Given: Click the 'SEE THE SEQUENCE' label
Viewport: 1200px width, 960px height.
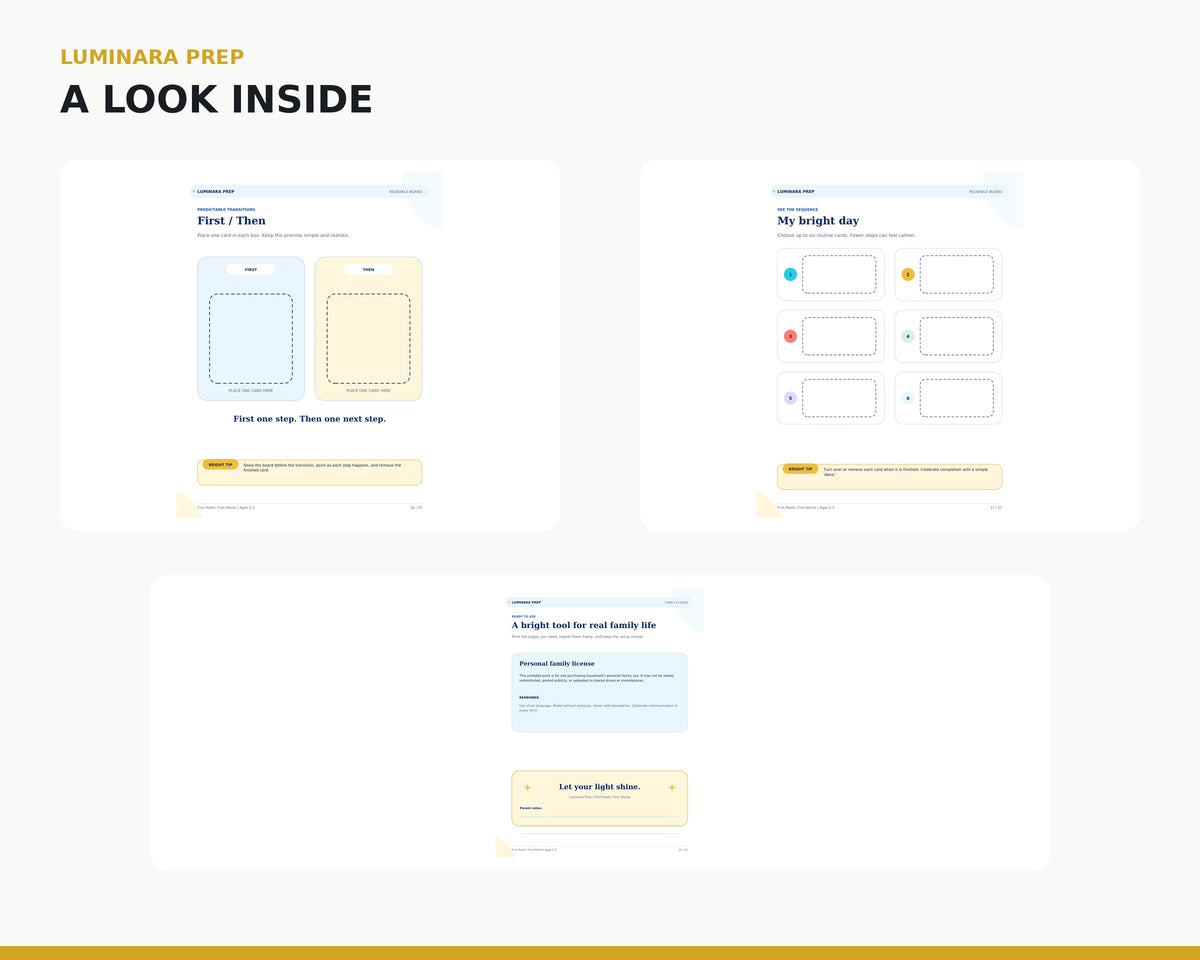Looking at the screenshot, I should [x=798, y=210].
